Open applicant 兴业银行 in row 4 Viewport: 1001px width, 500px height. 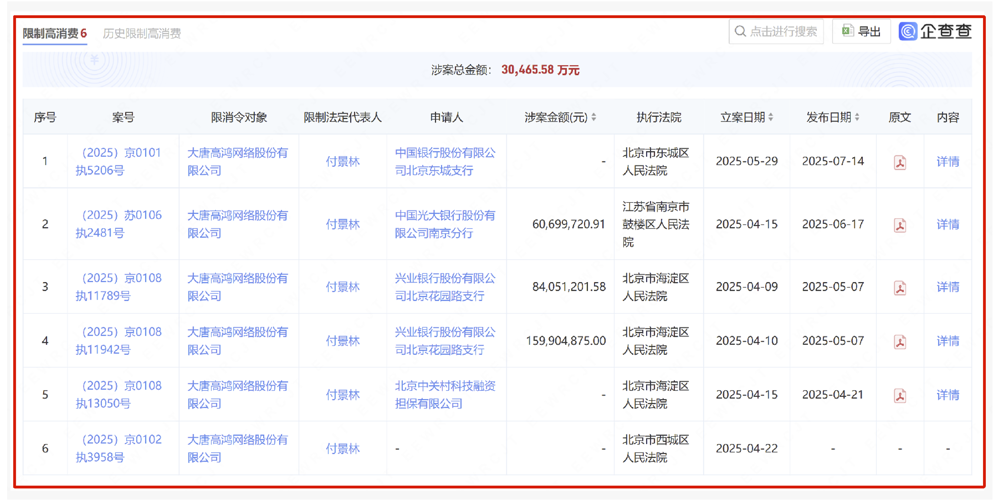point(445,340)
